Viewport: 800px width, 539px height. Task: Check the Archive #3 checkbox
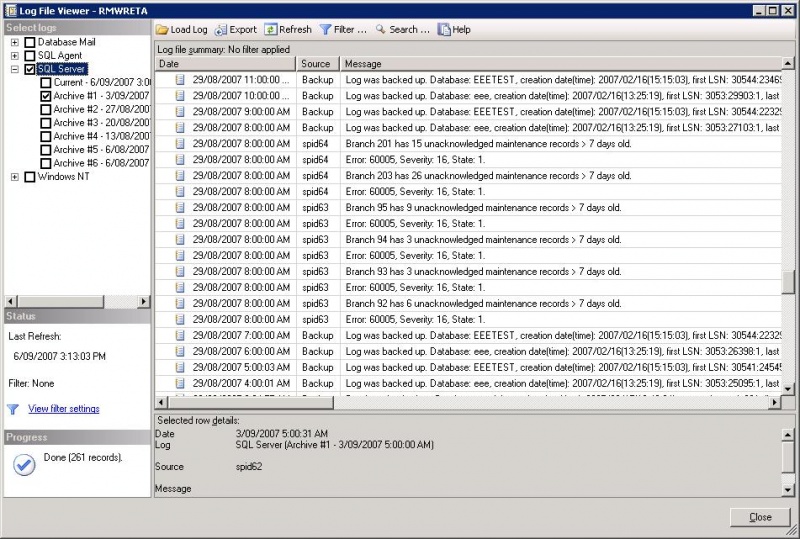click(x=46, y=123)
